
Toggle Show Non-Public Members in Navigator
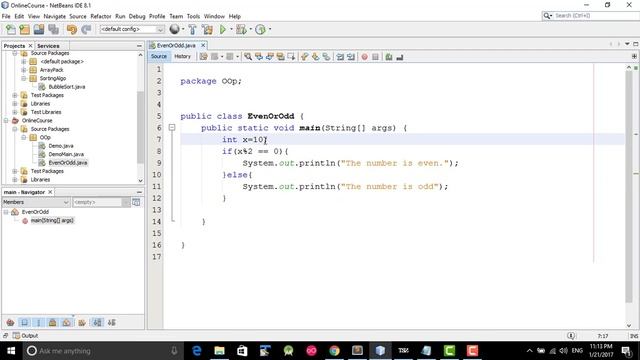click(x=52, y=322)
